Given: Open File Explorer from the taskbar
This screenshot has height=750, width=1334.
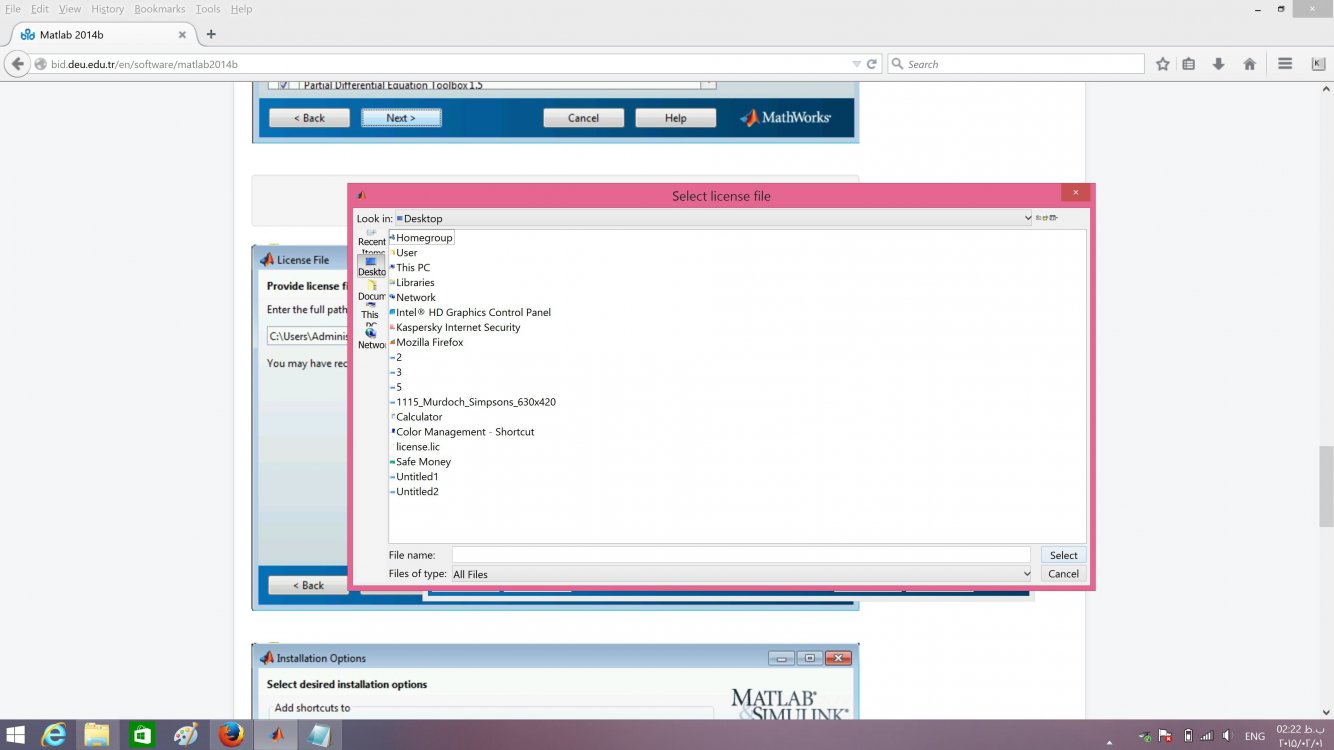Looking at the screenshot, I should pyautogui.click(x=97, y=735).
